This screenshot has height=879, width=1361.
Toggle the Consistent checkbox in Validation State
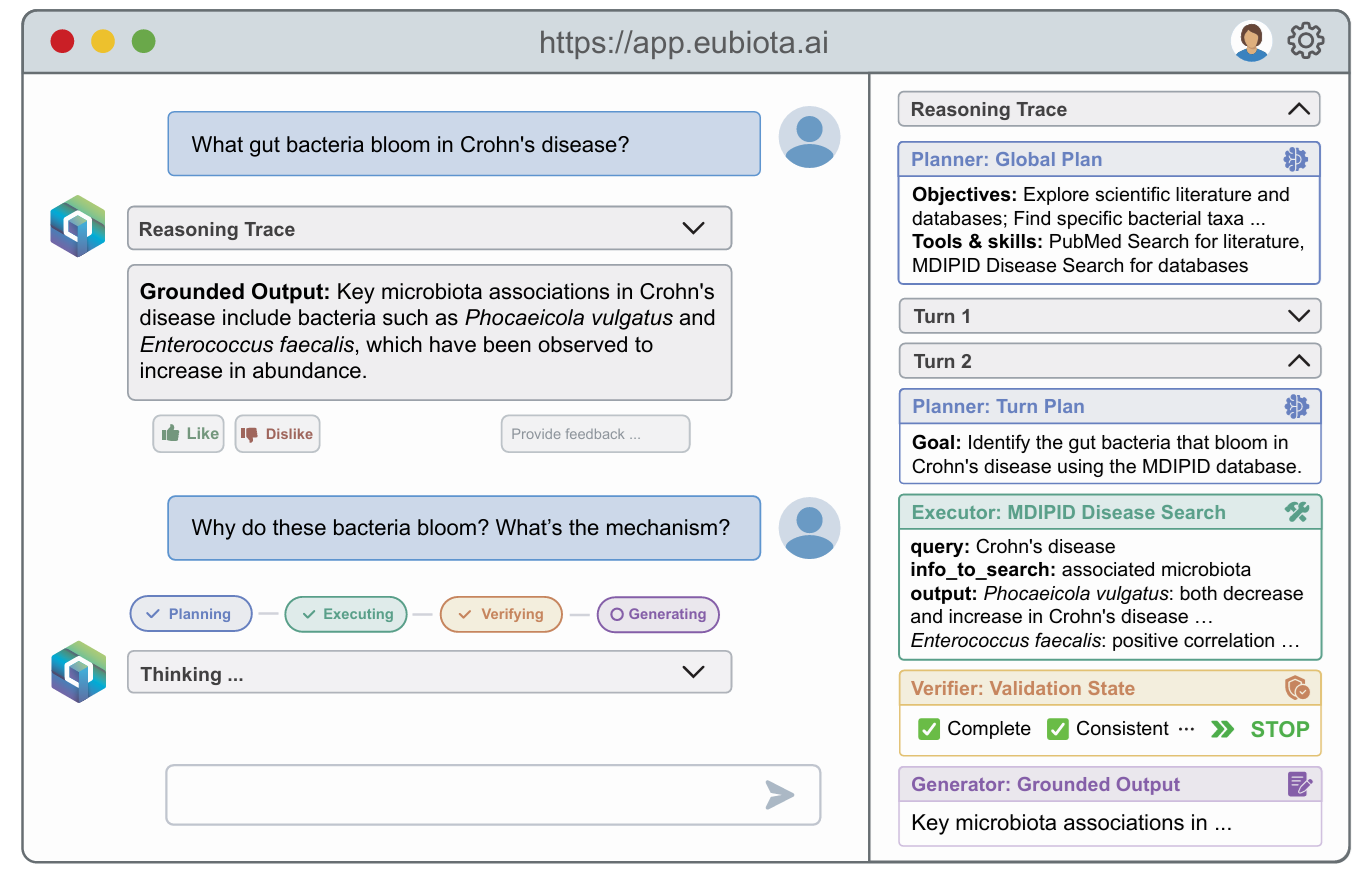[1058, 729]
